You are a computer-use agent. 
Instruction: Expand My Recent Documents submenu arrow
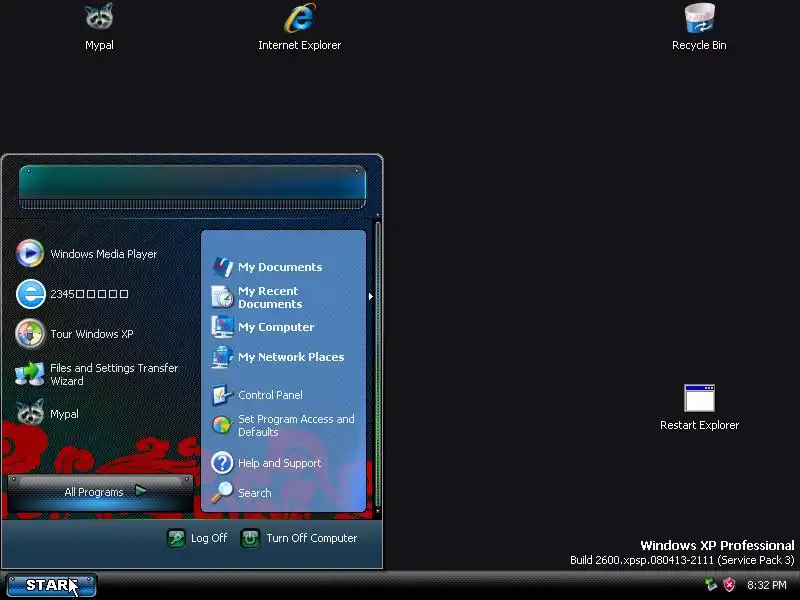tap(370, 296)
